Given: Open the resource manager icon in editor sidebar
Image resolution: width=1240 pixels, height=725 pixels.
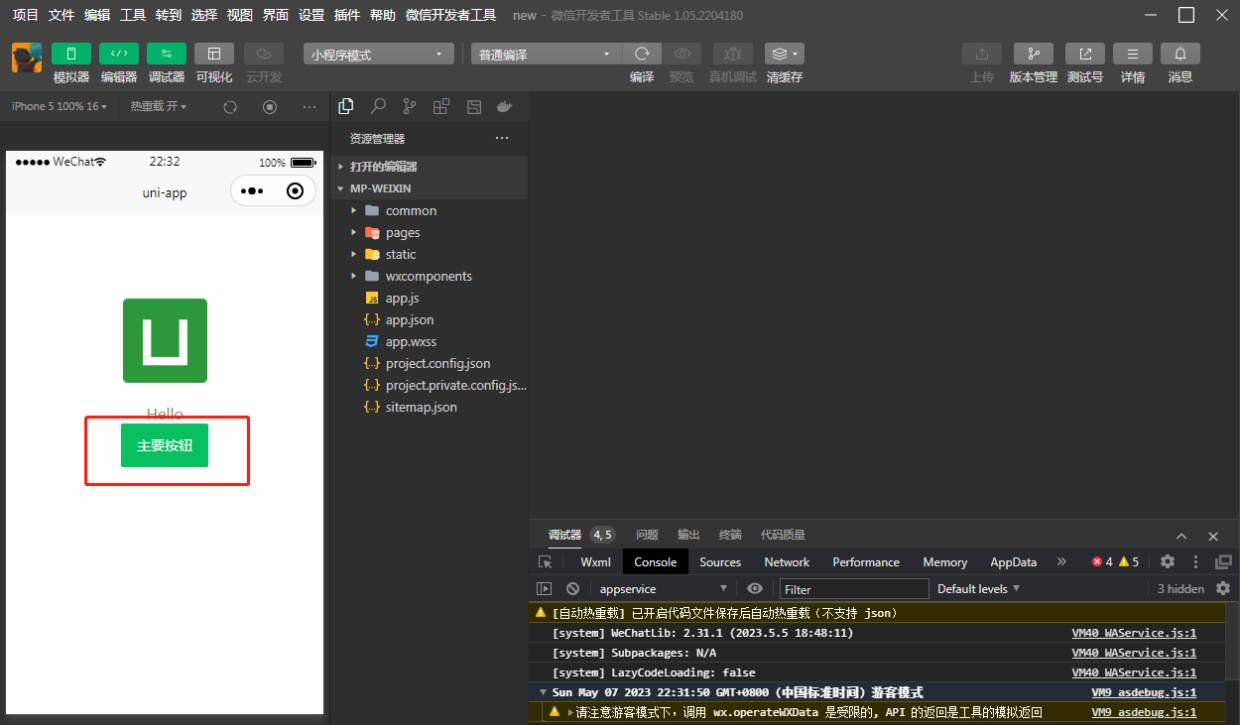Looking at the screenshot, I should (x=346, y=106).
